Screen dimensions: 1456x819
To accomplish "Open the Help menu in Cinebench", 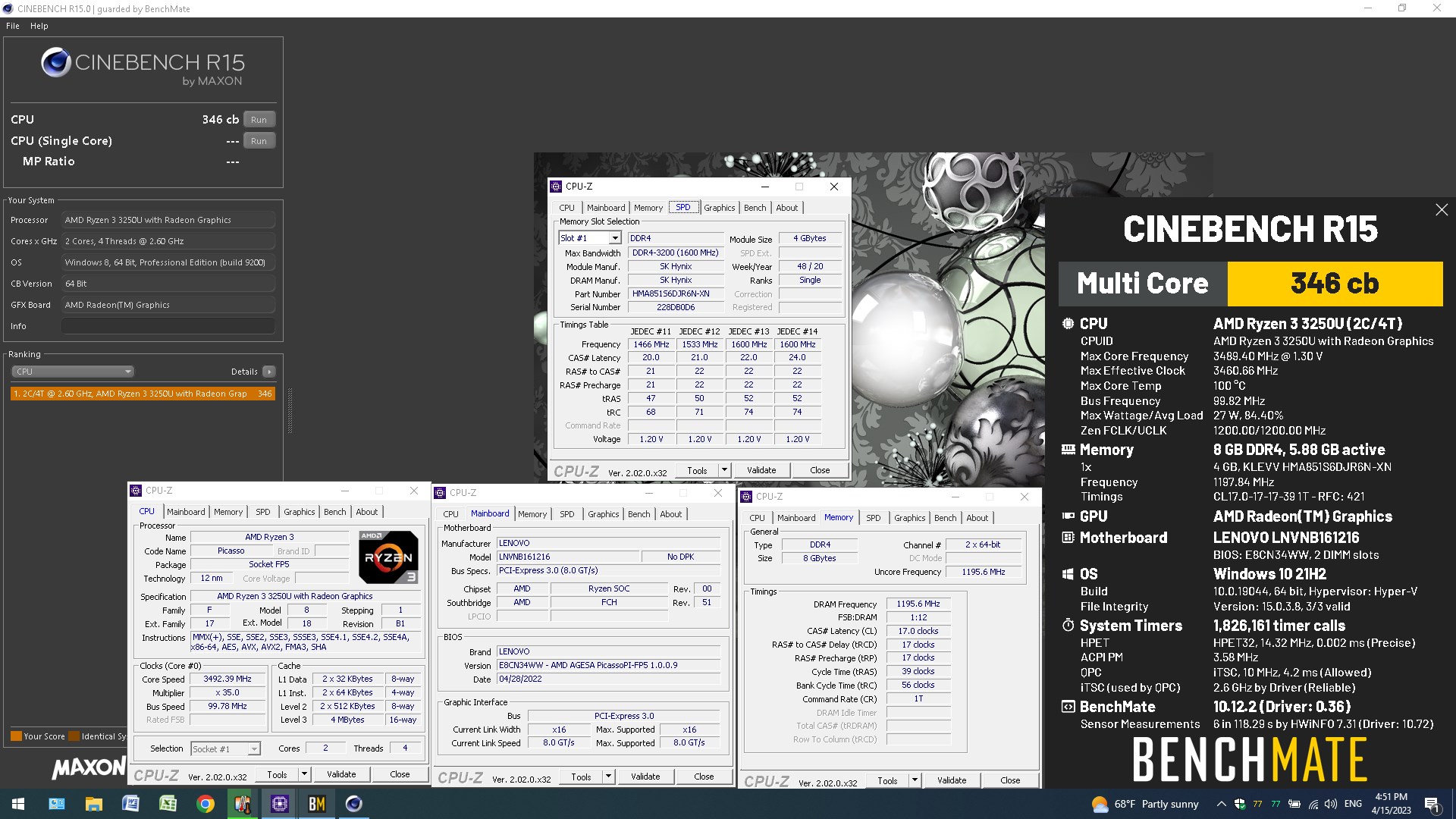I will pyautogui.click(x=39, y=26).
